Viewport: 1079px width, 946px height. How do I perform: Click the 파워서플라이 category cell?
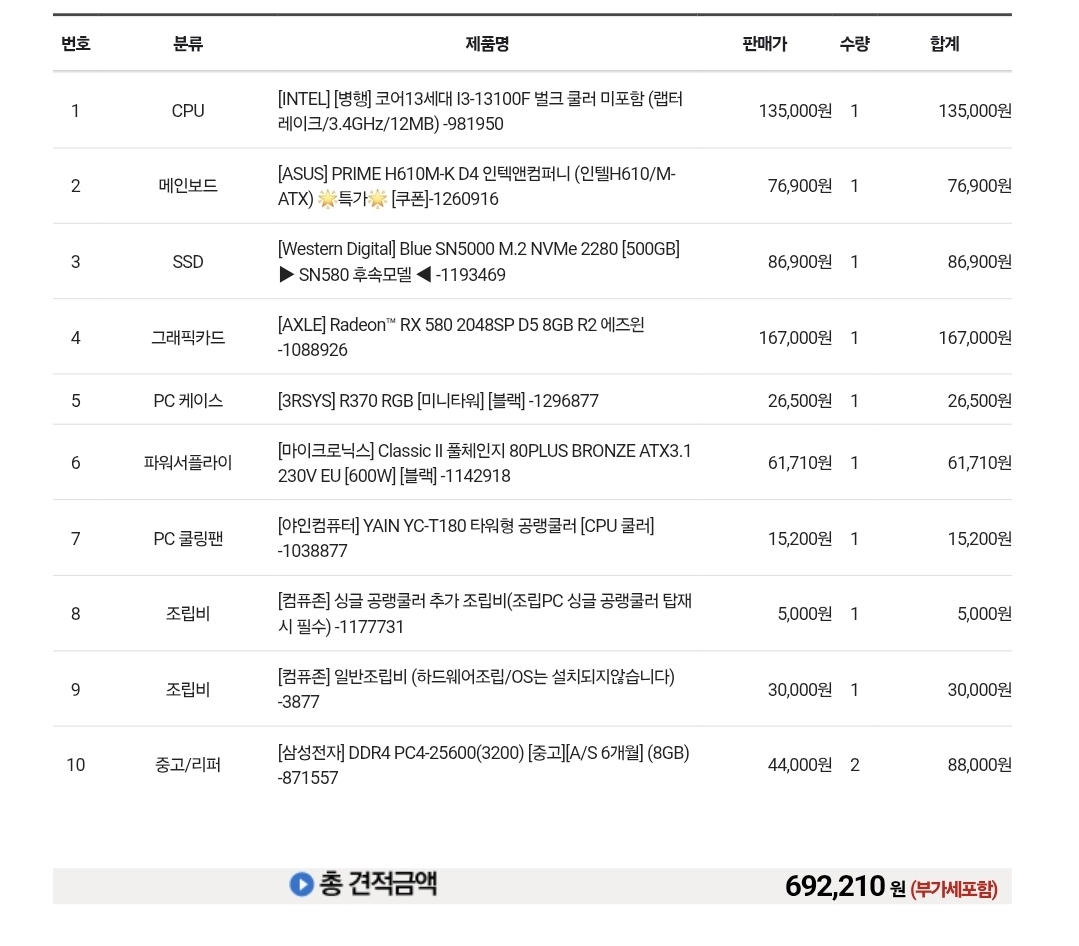click(188, 462)
